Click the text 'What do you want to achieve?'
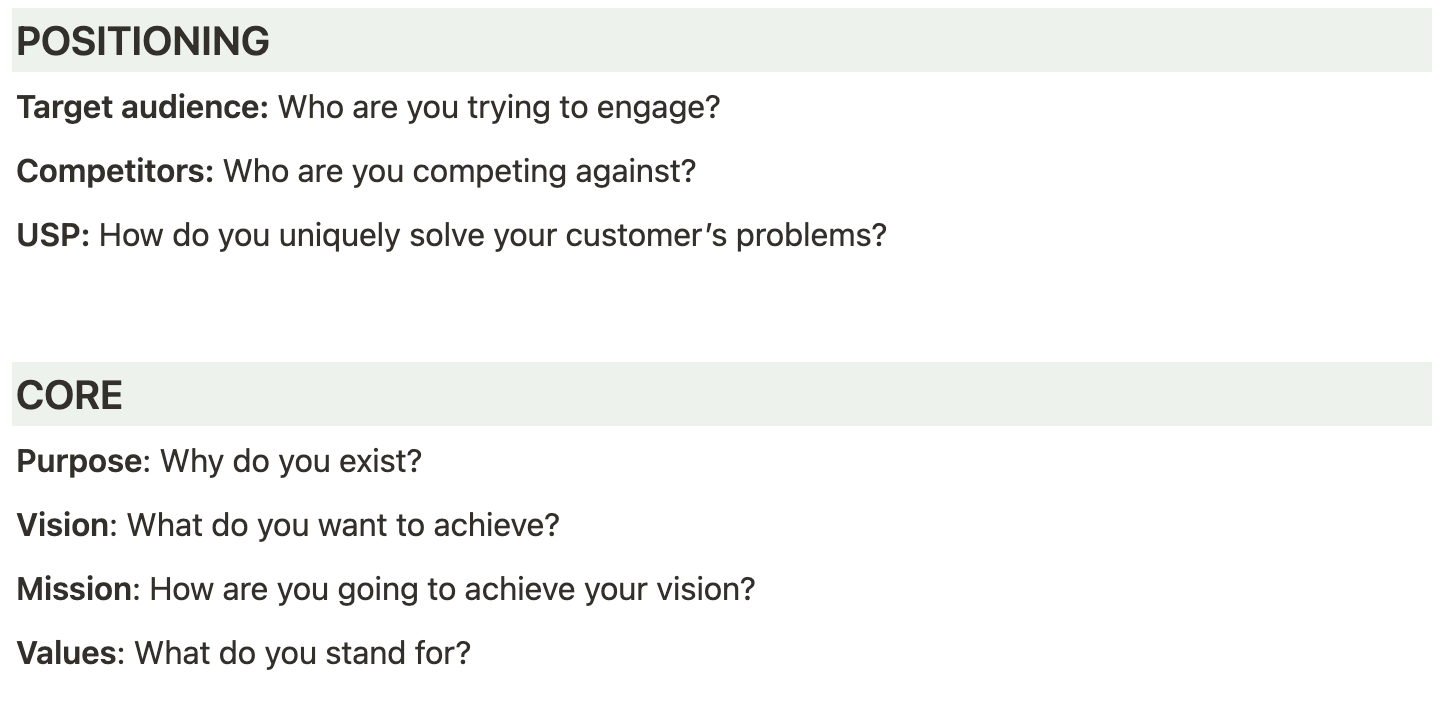Screen dimensions: 1454x726 tap(343, 525)
